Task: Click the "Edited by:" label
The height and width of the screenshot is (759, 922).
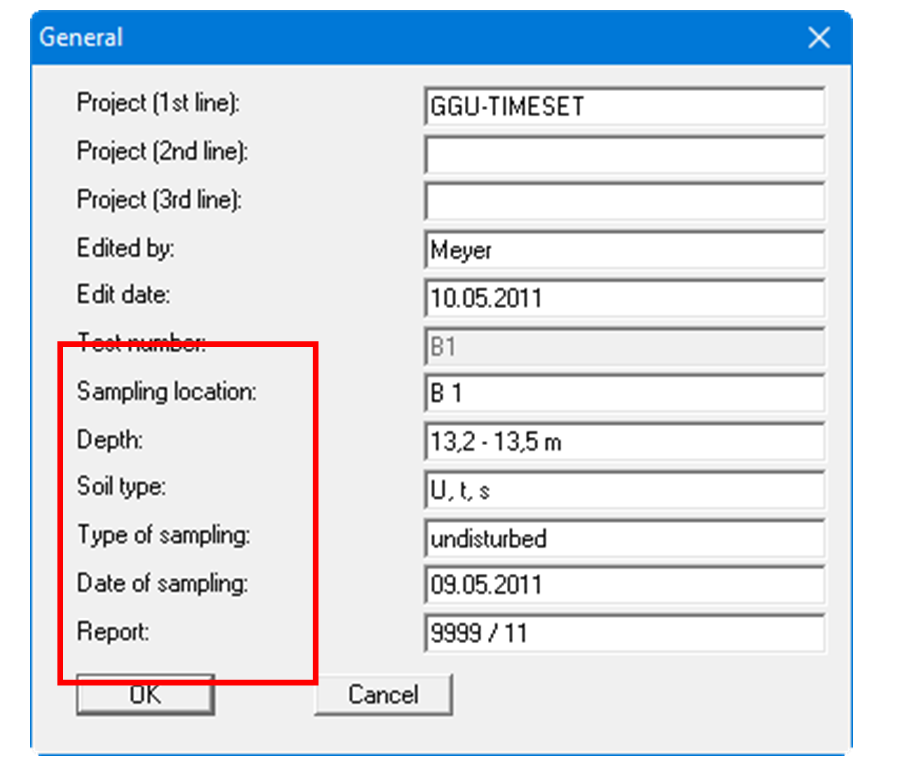Action: (125, 247)
